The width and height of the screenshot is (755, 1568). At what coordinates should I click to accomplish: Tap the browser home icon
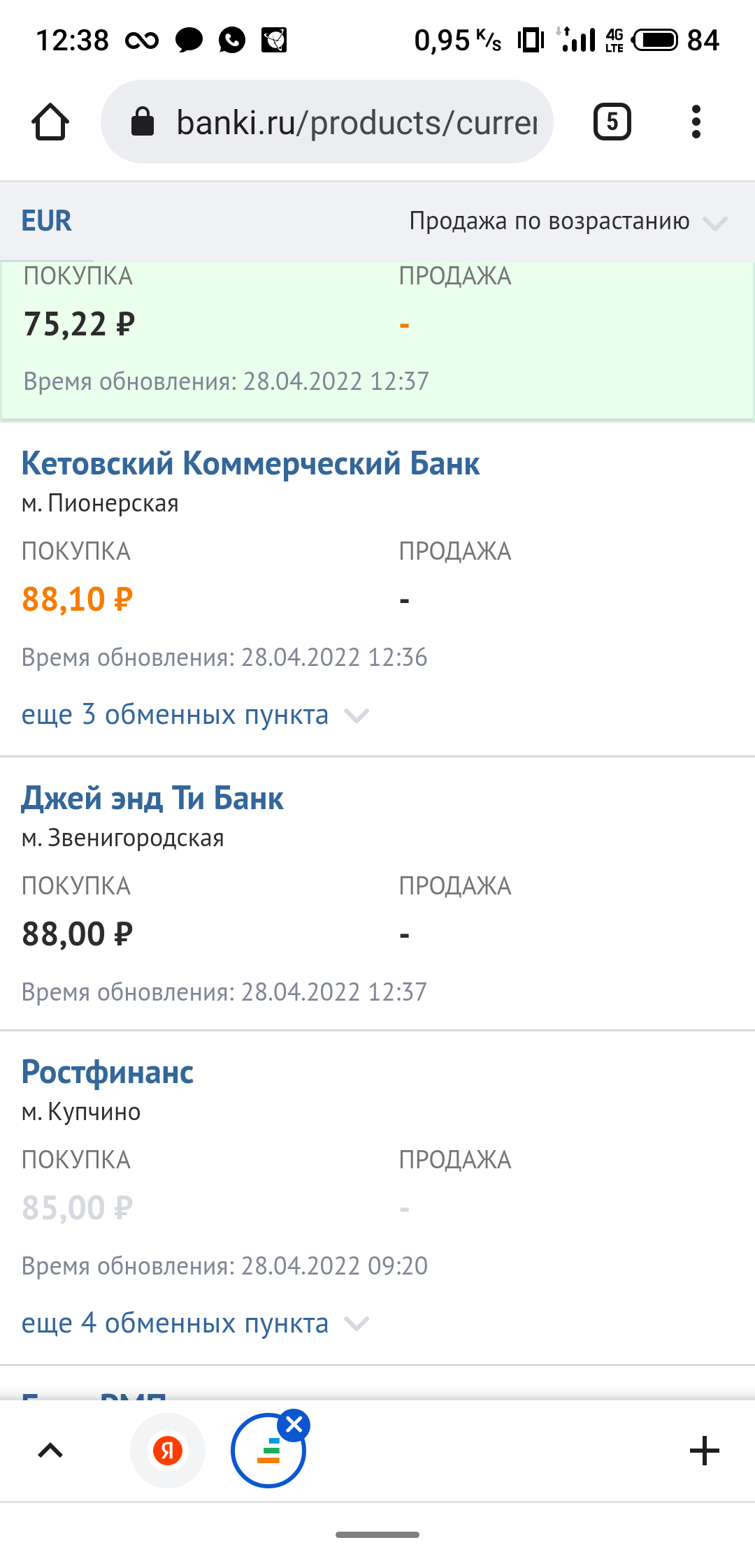50,122
